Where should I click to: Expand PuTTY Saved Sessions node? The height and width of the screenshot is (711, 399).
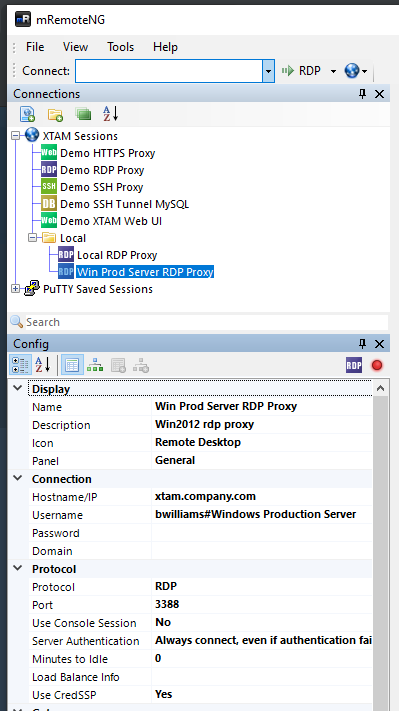(16, 288)
